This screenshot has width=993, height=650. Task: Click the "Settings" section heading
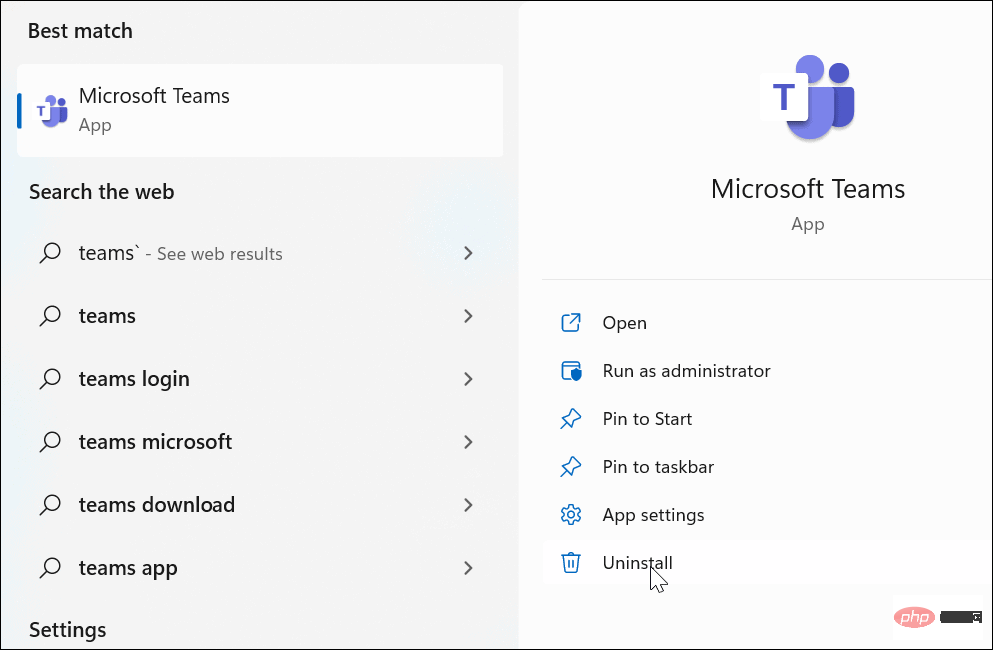[x=68, y=630]
